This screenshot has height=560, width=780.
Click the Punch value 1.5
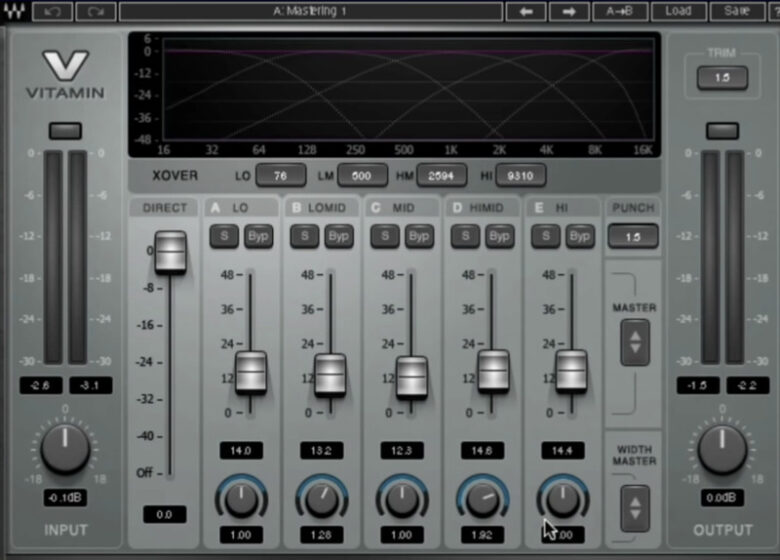pyautogui.click(x=633, y=237)
